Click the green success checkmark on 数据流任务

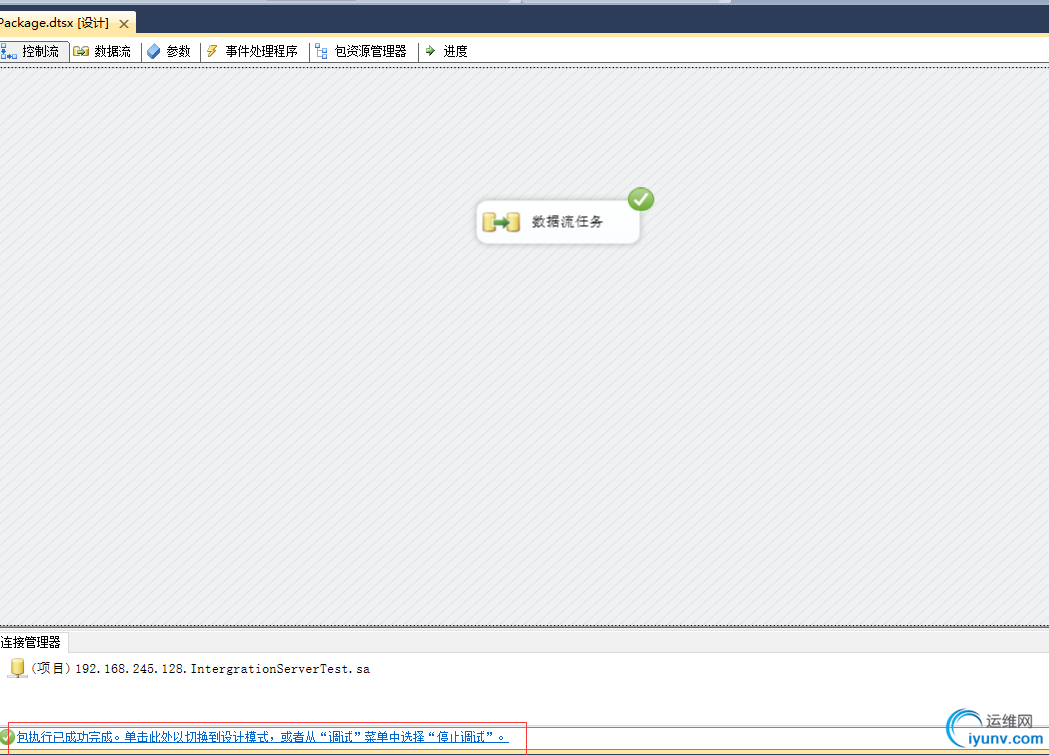pos(641,199)
